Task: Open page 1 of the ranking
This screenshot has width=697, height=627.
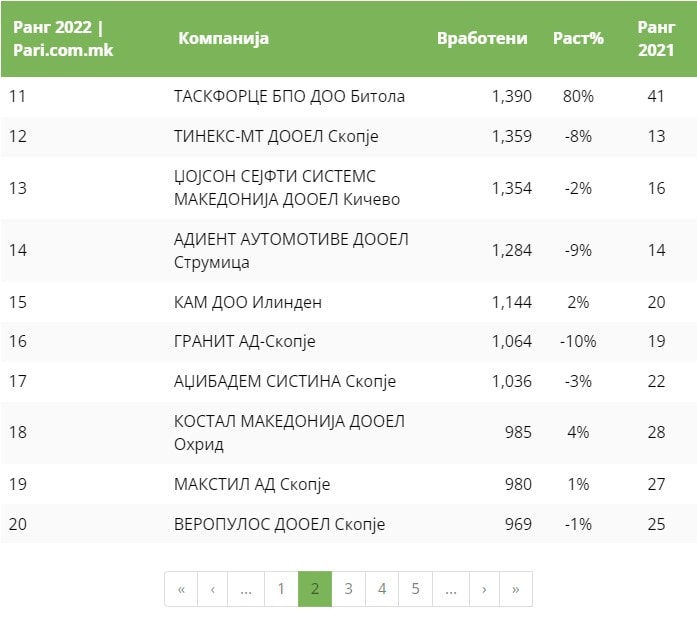Action: 281,589
